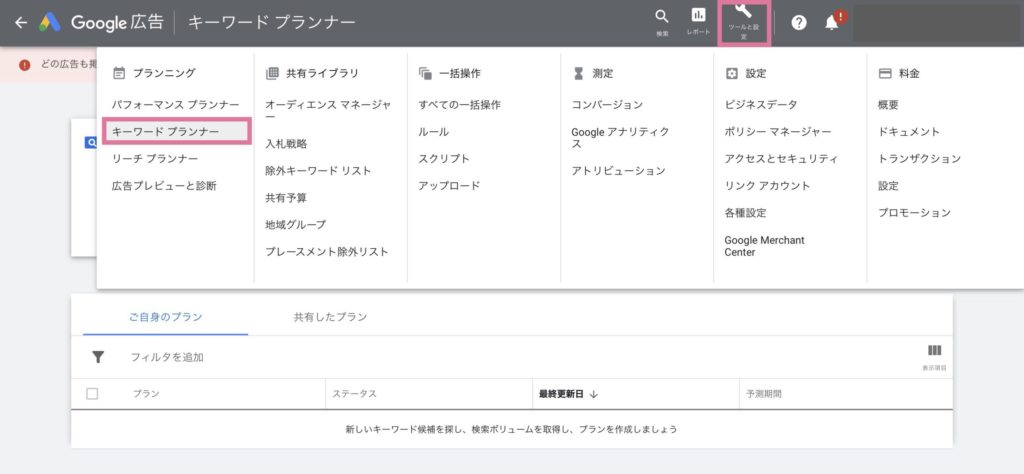Click the ステータス column header
The width and height of the screenshot is (1024, 474).
(x=355, y=394)
